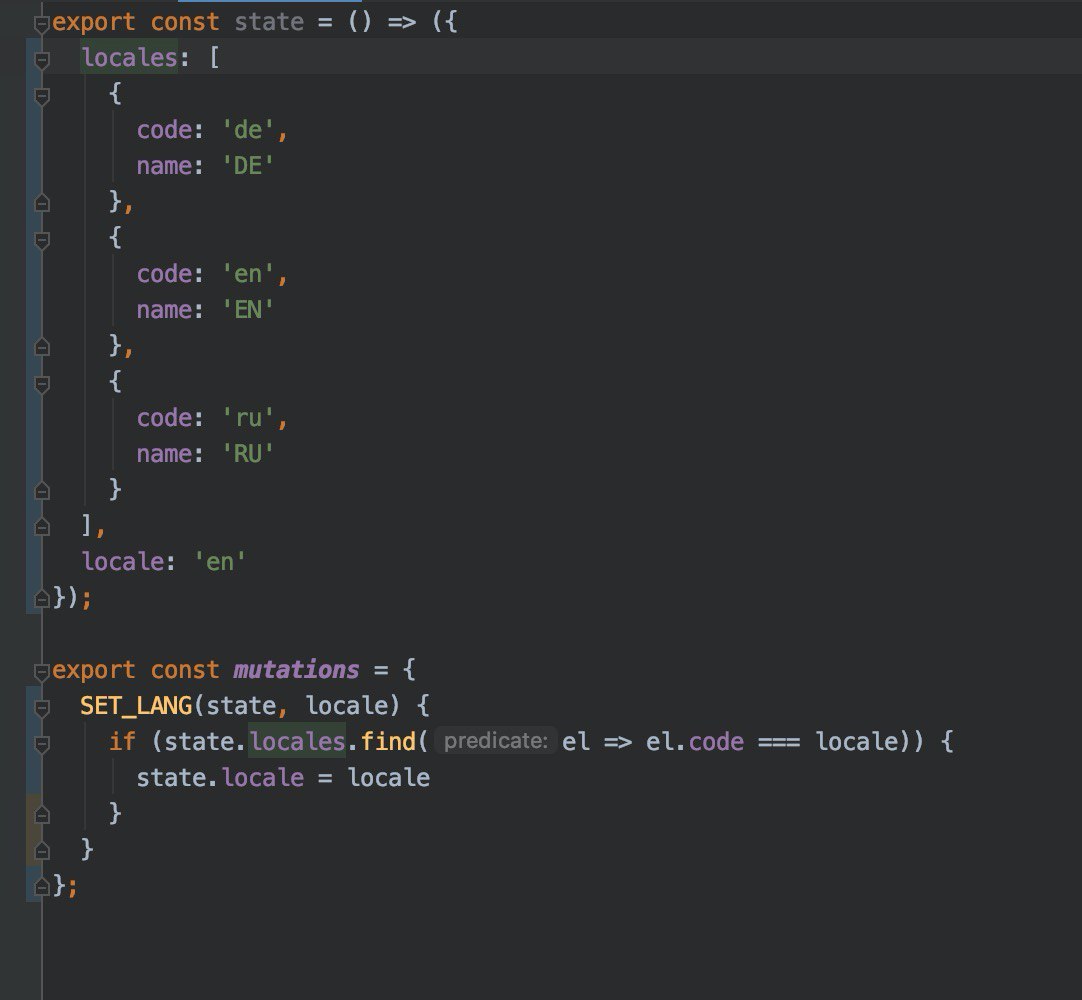Place cursor on the 'mutations' identifier
The height and width of the screenshot is (1000, 1082).
click(296, 669)
